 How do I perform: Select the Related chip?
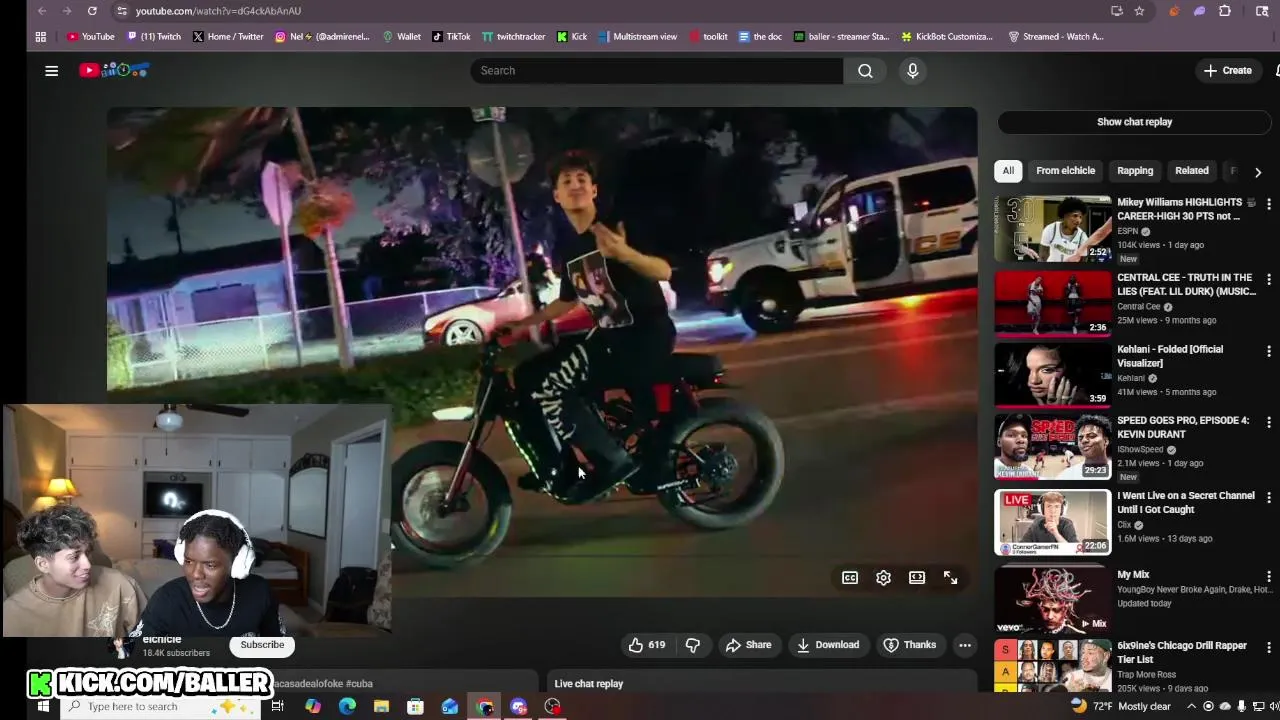coord(1191,171)
